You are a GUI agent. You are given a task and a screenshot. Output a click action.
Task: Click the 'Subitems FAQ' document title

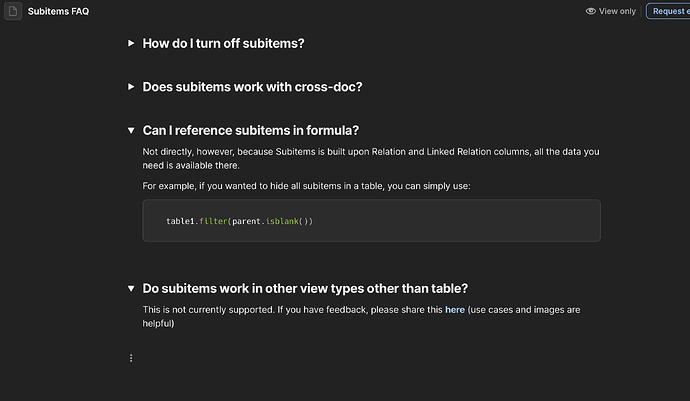62,11
